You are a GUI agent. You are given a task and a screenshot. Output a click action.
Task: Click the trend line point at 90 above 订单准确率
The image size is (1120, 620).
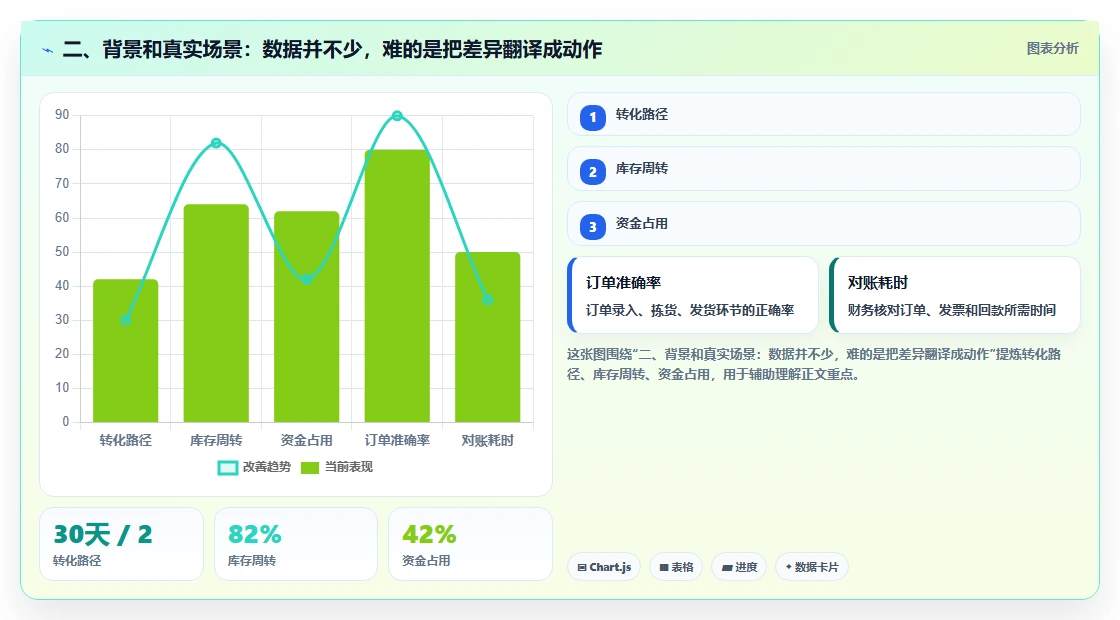click(x=397, y=116)
